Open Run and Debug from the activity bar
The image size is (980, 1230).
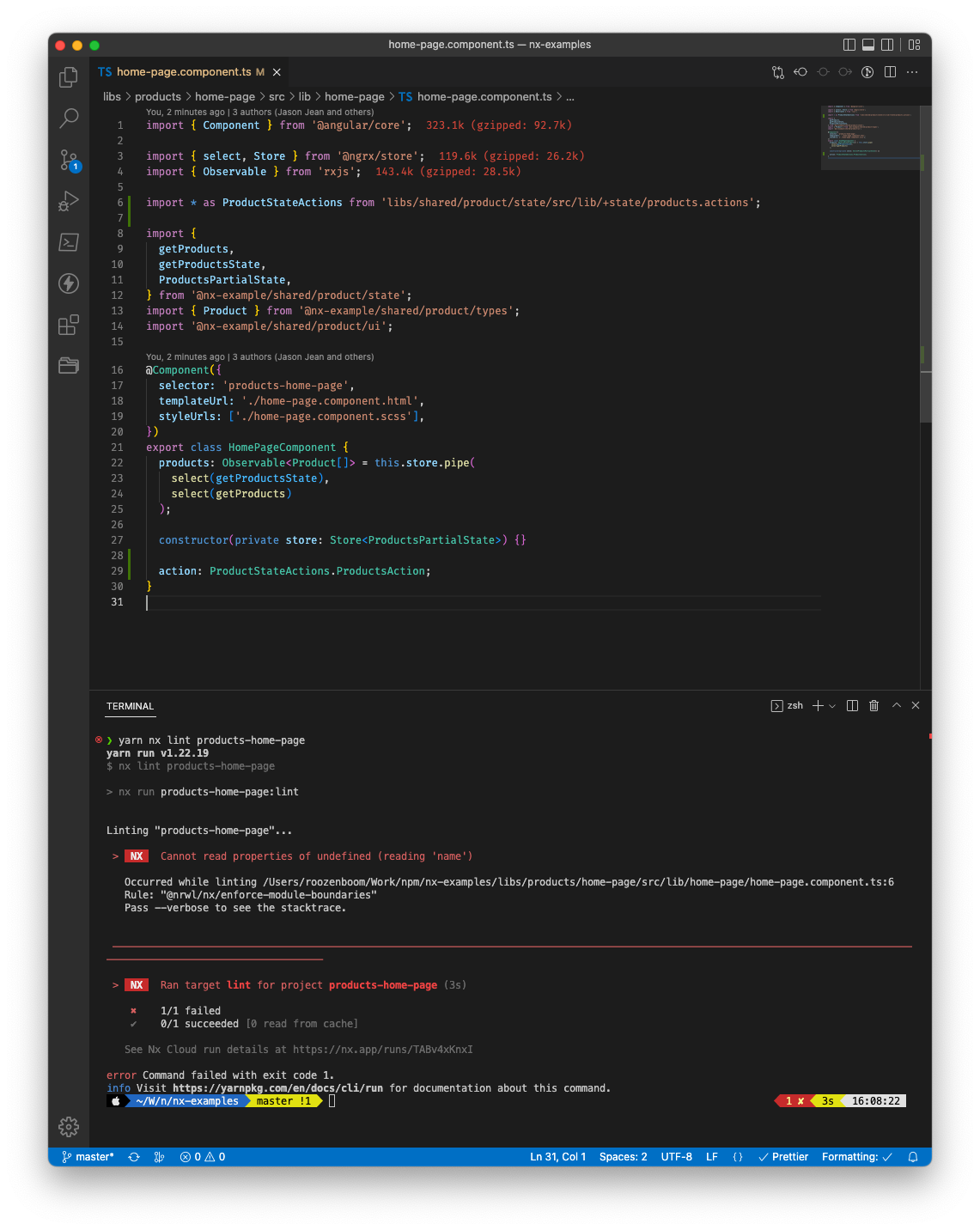(x=68, y=201)
